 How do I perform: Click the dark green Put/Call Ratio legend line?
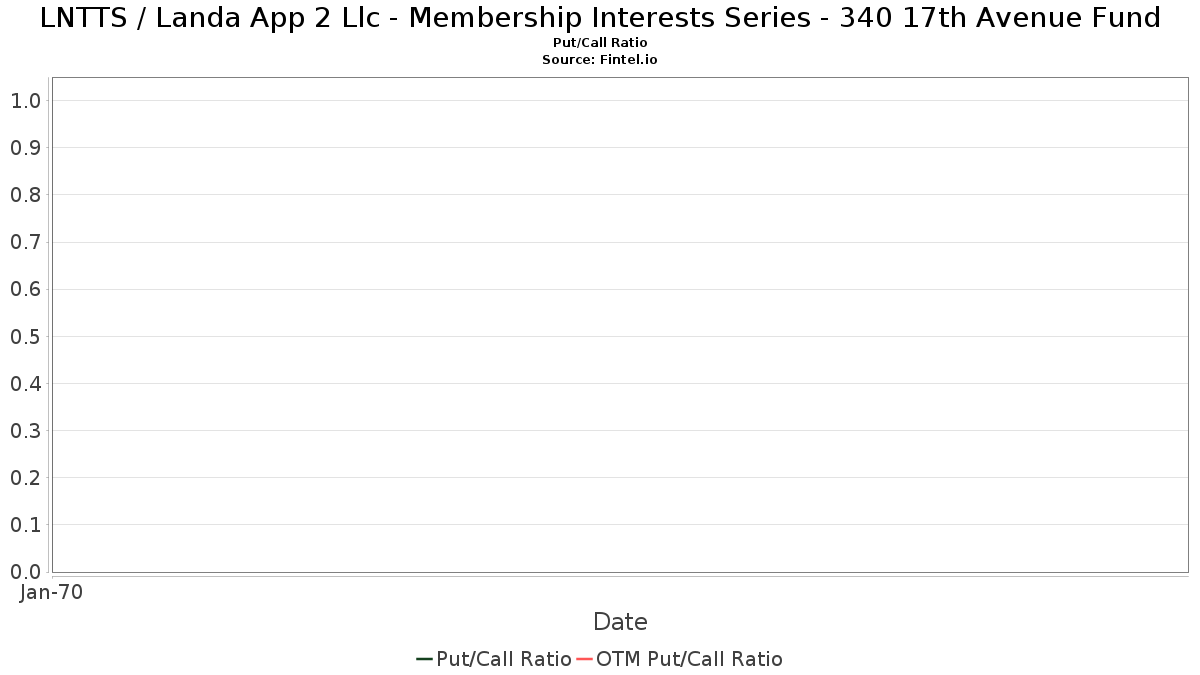pyautogui.click(x=424, y=659)
